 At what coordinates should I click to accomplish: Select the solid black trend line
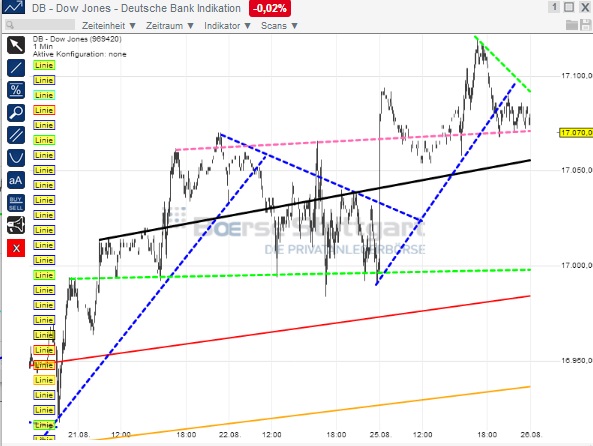coord(315,200)
